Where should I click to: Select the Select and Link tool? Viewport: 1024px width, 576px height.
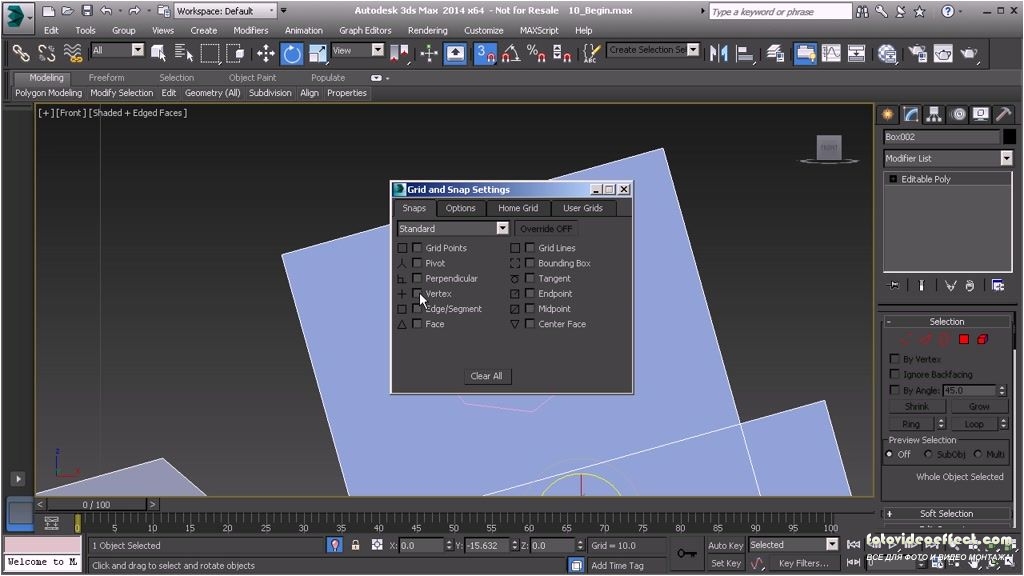21,53
